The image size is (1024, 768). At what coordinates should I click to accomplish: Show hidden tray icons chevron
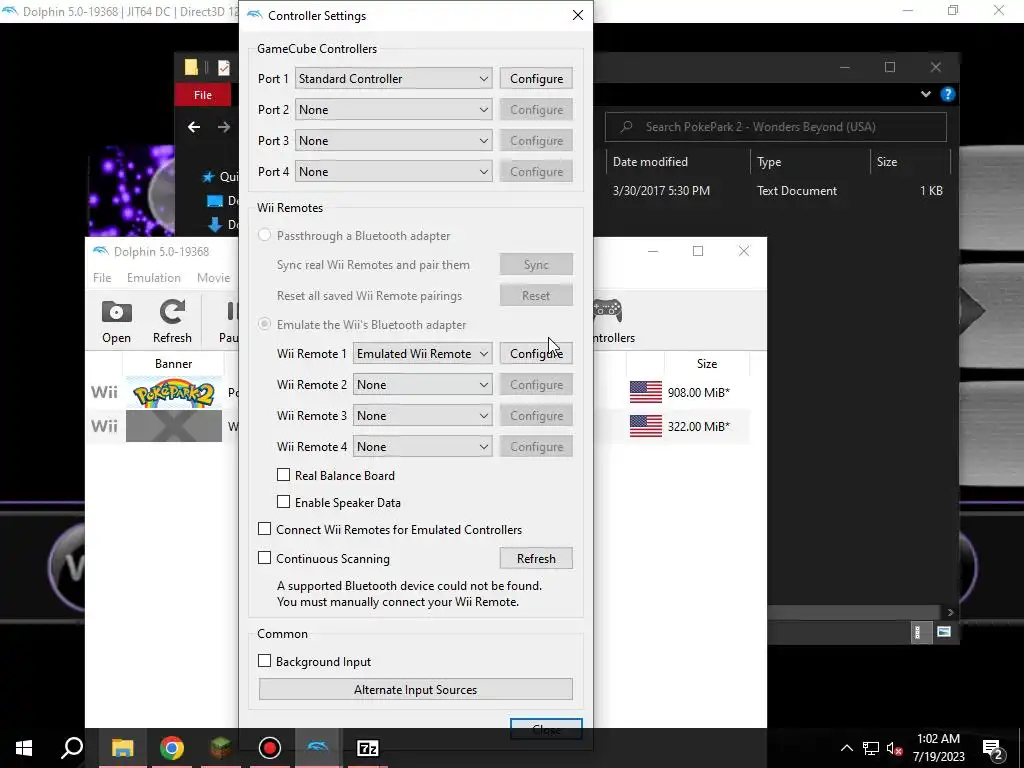point(846,748)
